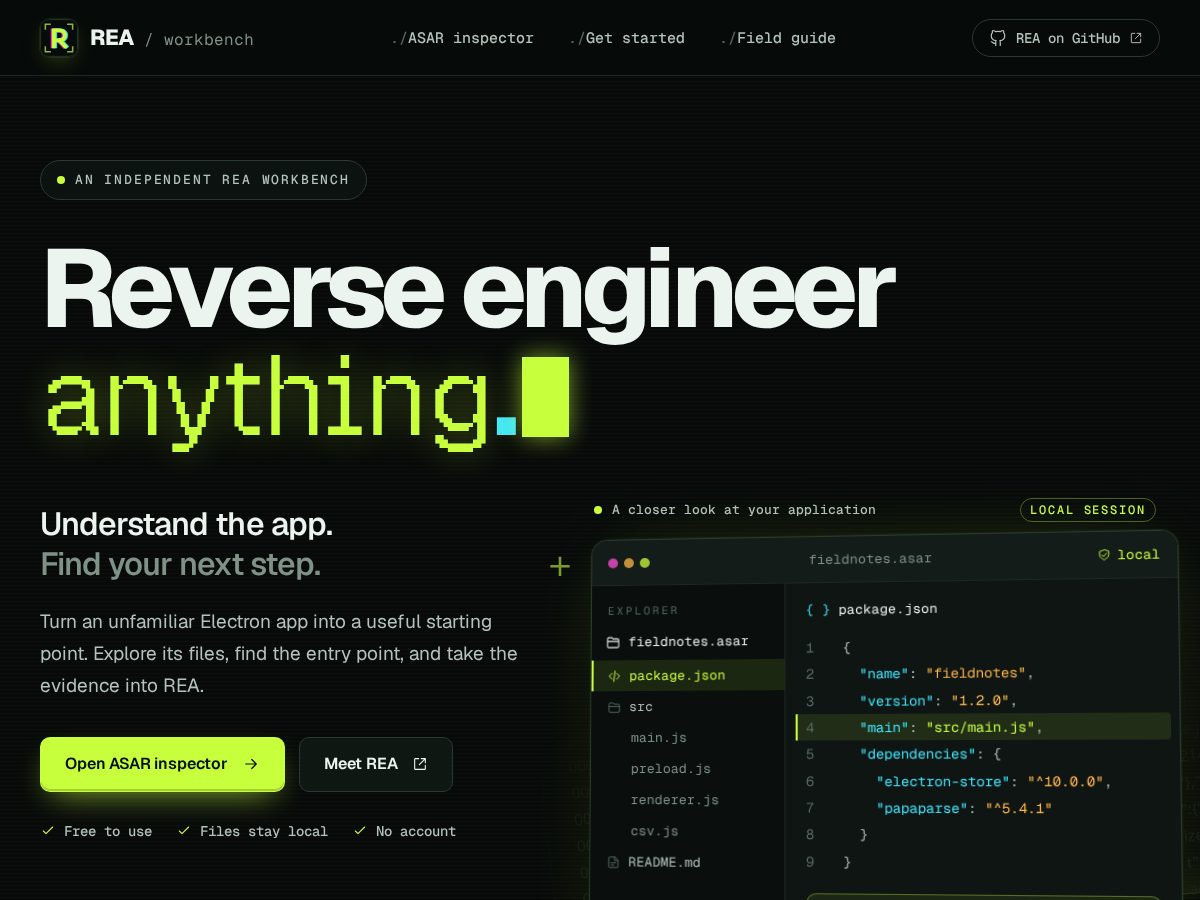This screenshot has height=900, width=1200.
Task: Click the folder icon beside fieldnotes.asar
Action: coord(614,642)
